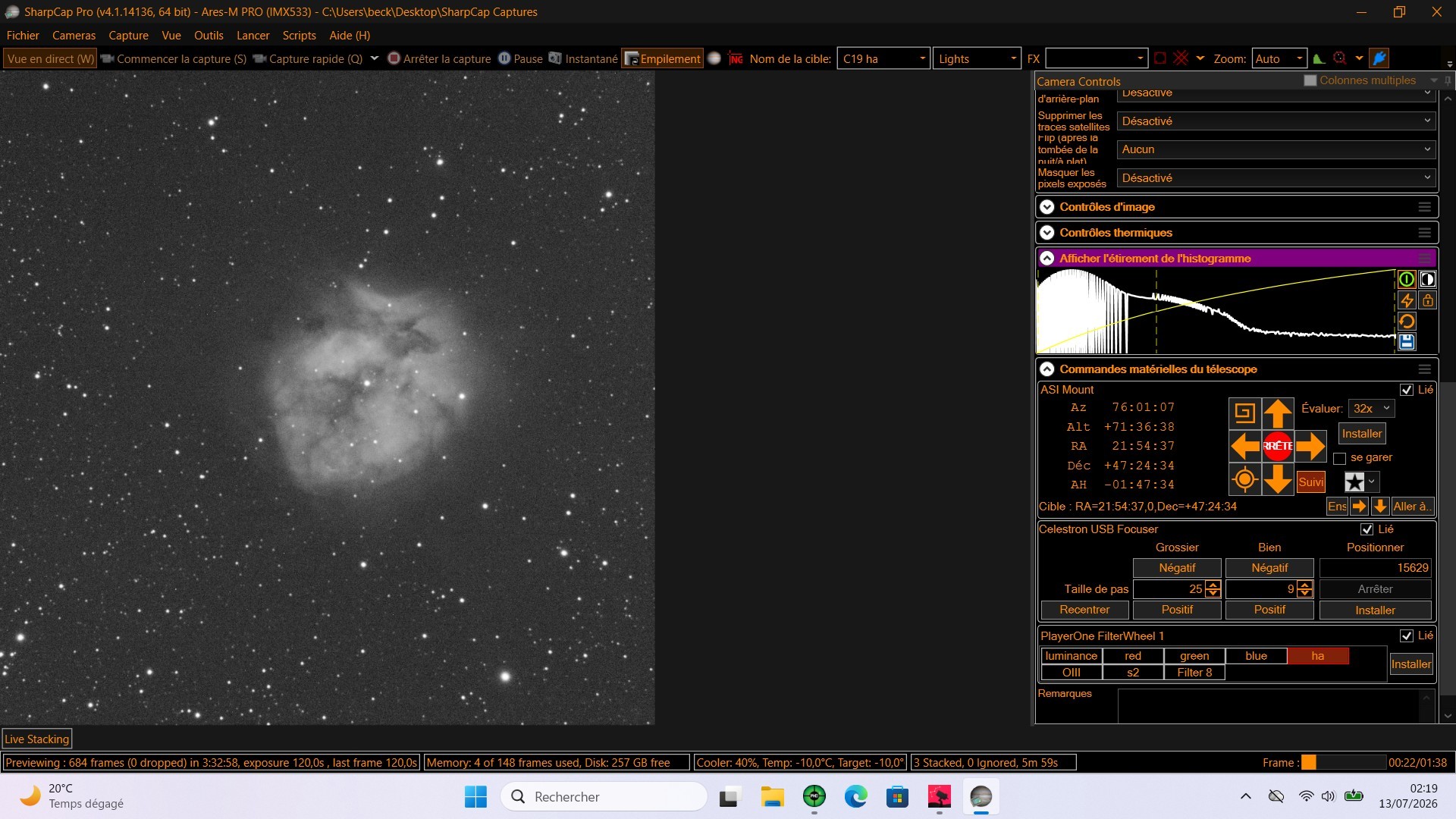Toggle the histogram stretch lock icon

[1427, 300]
